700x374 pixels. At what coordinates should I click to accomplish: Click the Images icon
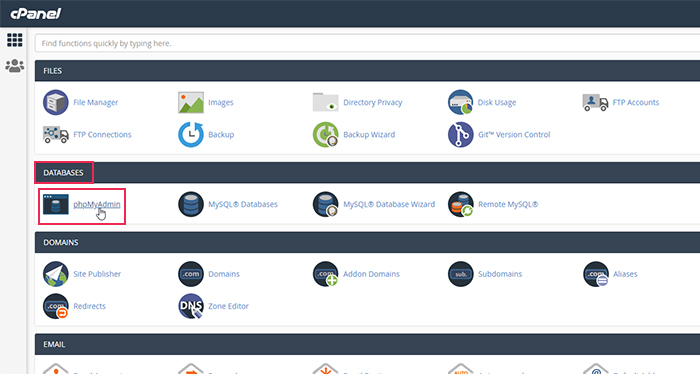pyautogui.click(x=191, y=102)
